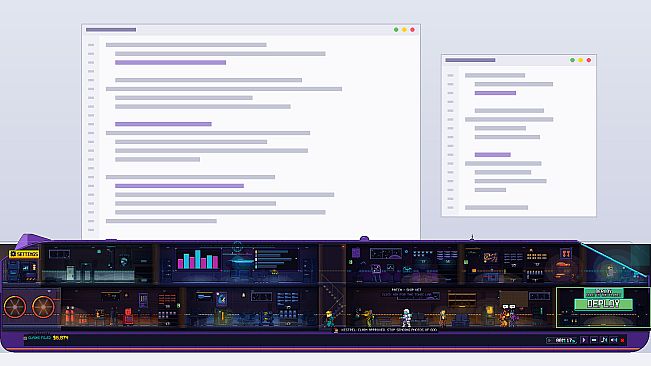651x366 pixels.
Task: Select the pink and blue bar chart screen
Action: click(198, 259)
